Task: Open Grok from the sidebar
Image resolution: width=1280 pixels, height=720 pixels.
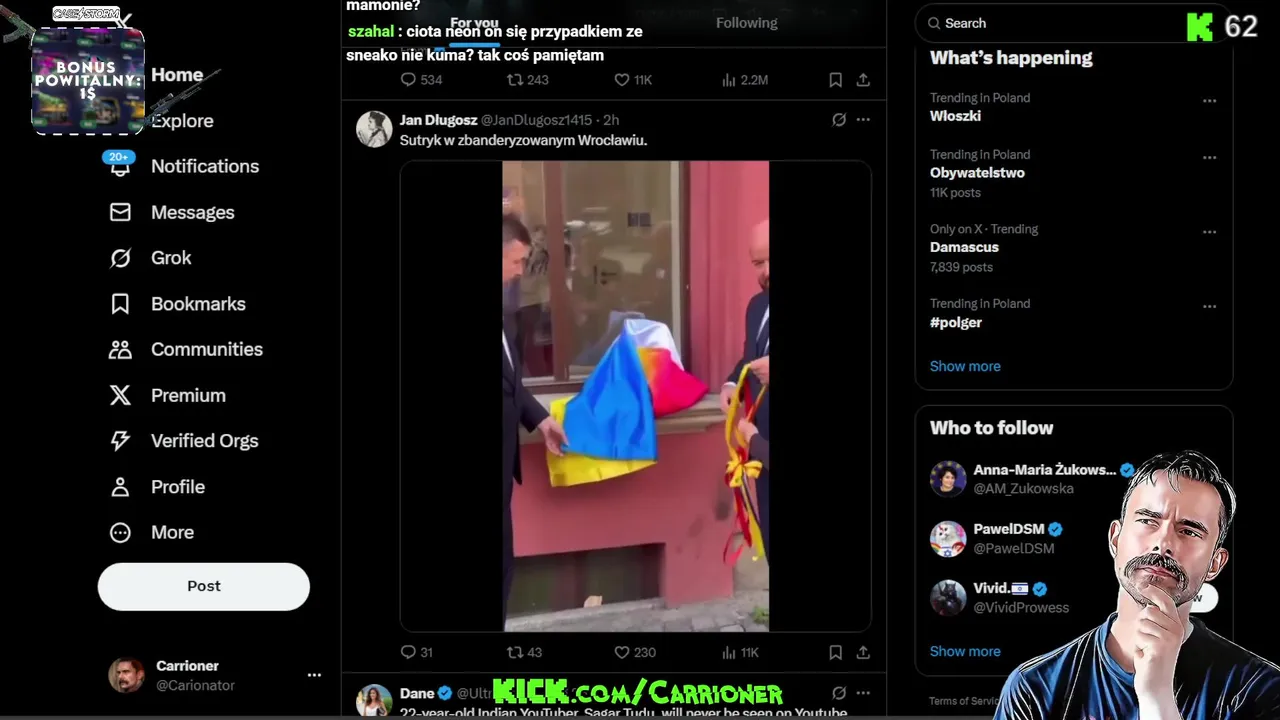Action: click(x=150, y=258)
